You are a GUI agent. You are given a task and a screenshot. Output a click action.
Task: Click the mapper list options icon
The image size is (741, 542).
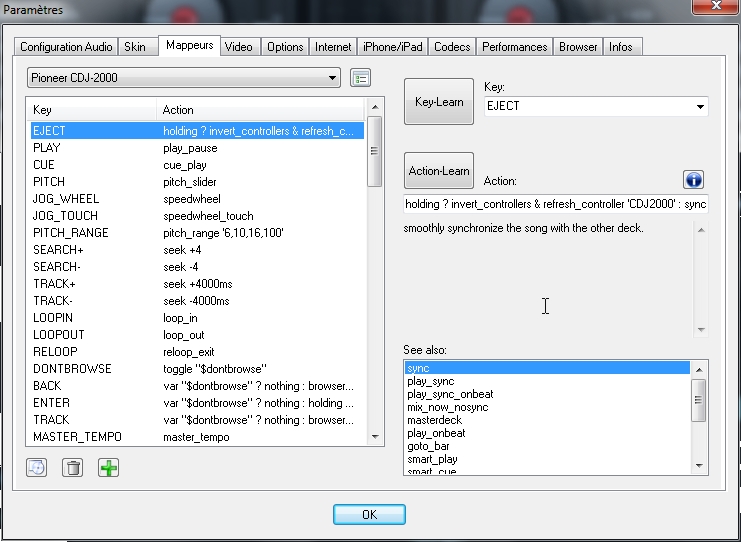(361, 78)
